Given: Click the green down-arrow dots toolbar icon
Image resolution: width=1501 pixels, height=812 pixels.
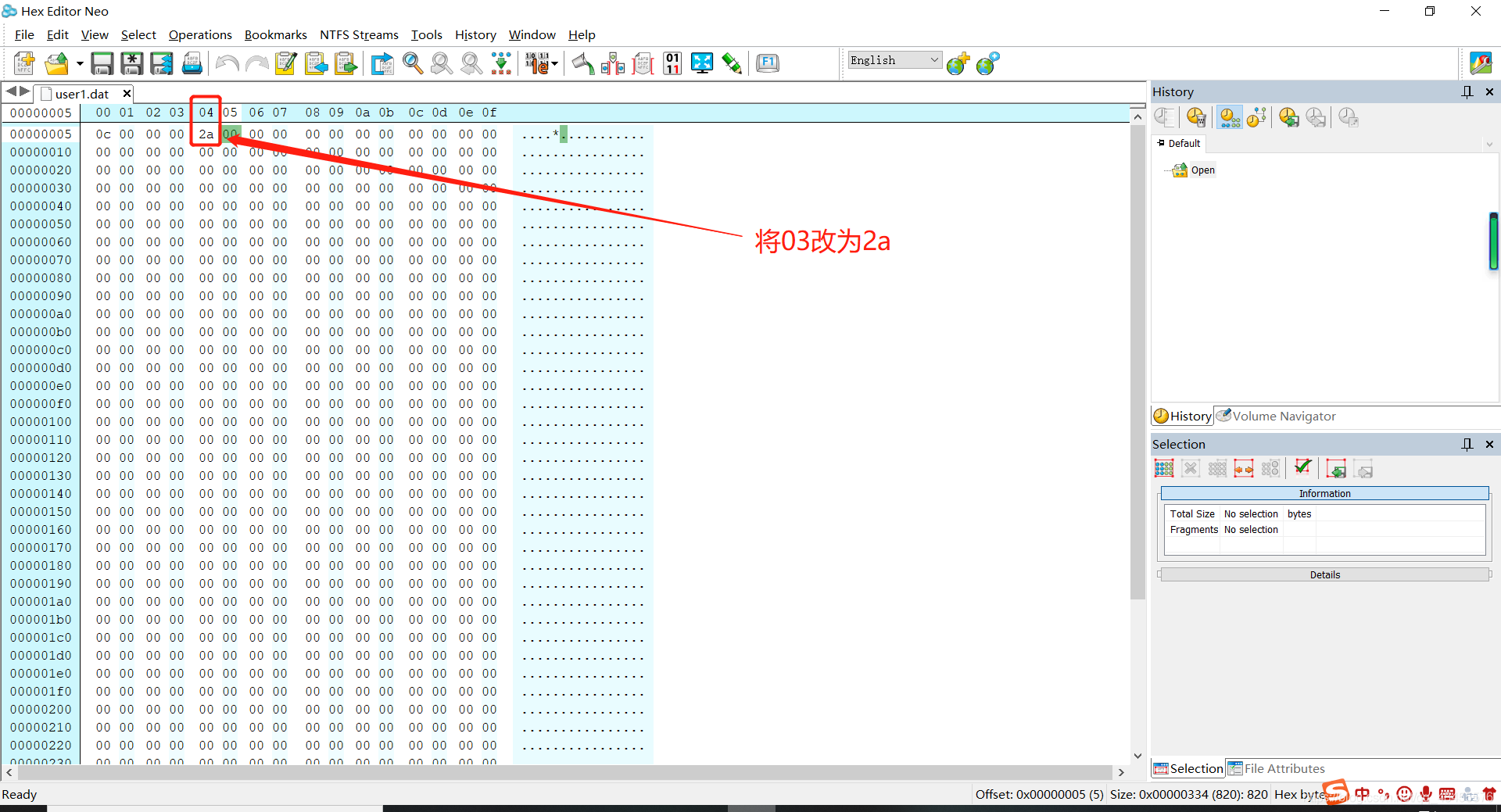Looking at the screenshot, I should [501, 63].
